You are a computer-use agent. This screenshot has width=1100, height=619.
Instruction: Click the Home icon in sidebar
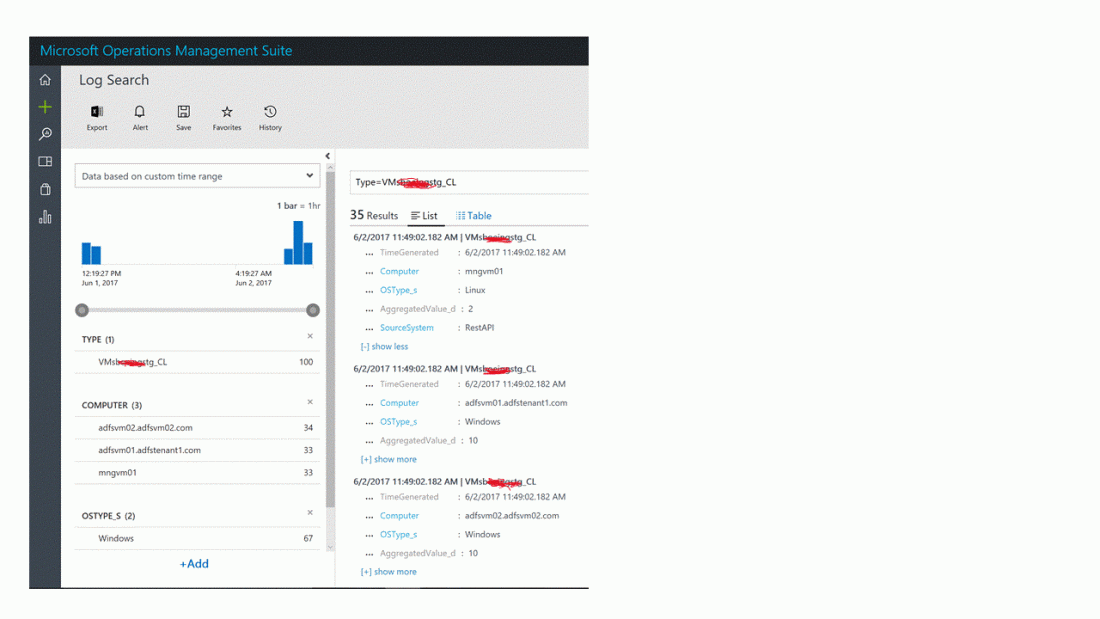[45, 80]
